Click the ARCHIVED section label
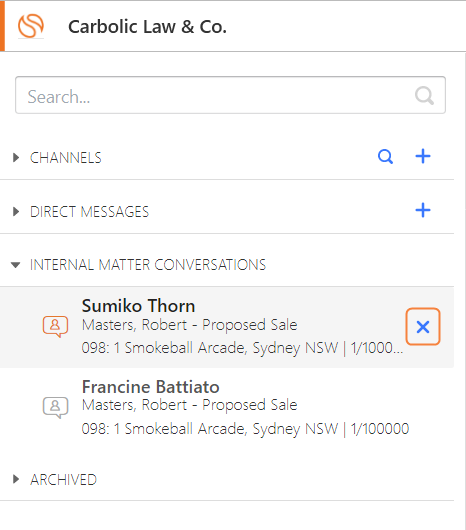Viewport: 466px width, 530px height. 64,480
